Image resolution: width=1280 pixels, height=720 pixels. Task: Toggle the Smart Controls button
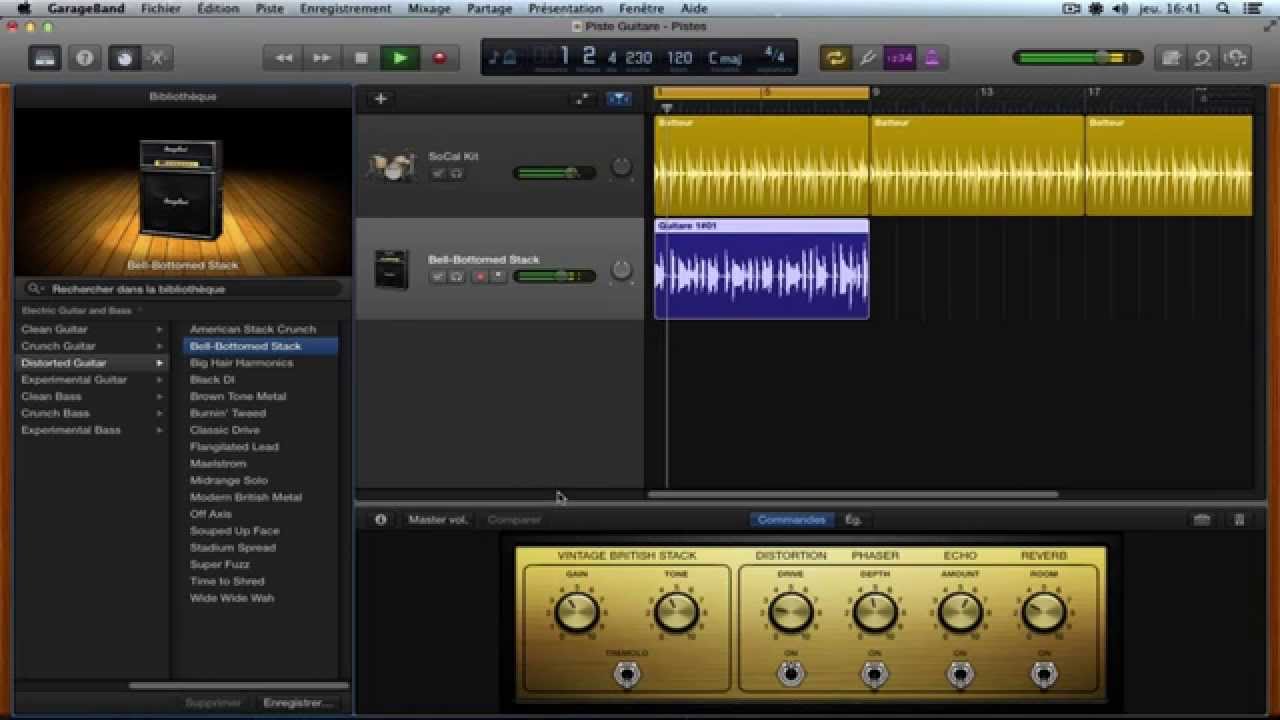(x=124, y=58)
